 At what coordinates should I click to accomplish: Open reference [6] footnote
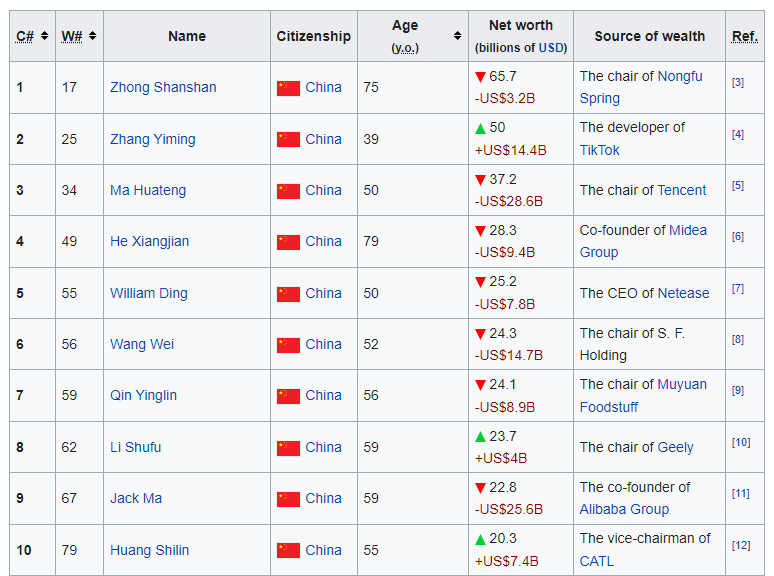tap(737, 236)
